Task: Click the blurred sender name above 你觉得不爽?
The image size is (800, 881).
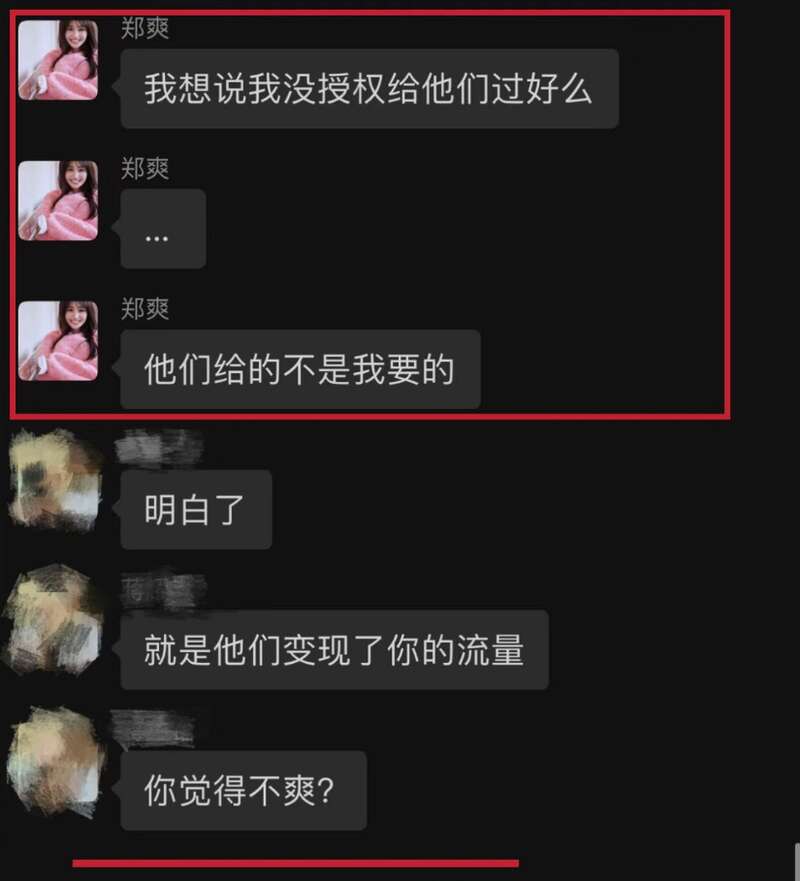Action: tap(152, 729)
